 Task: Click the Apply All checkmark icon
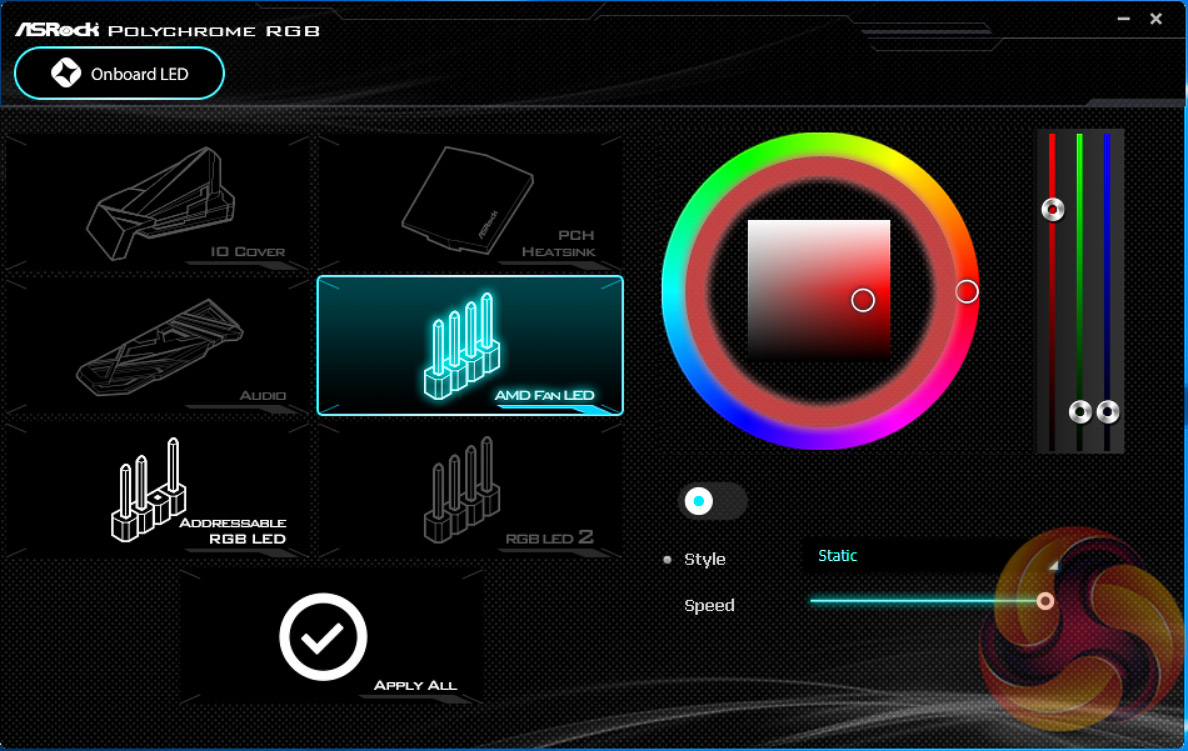[323, 637]
